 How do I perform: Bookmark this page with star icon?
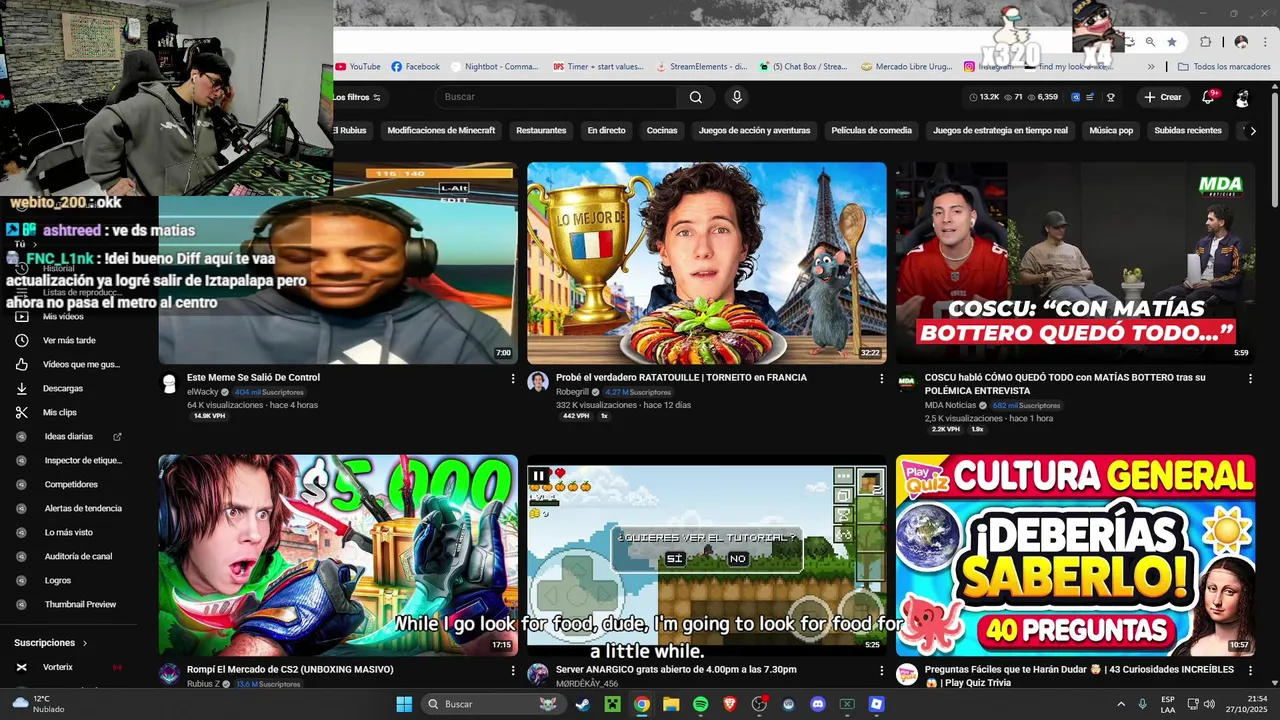point(1172,42)
